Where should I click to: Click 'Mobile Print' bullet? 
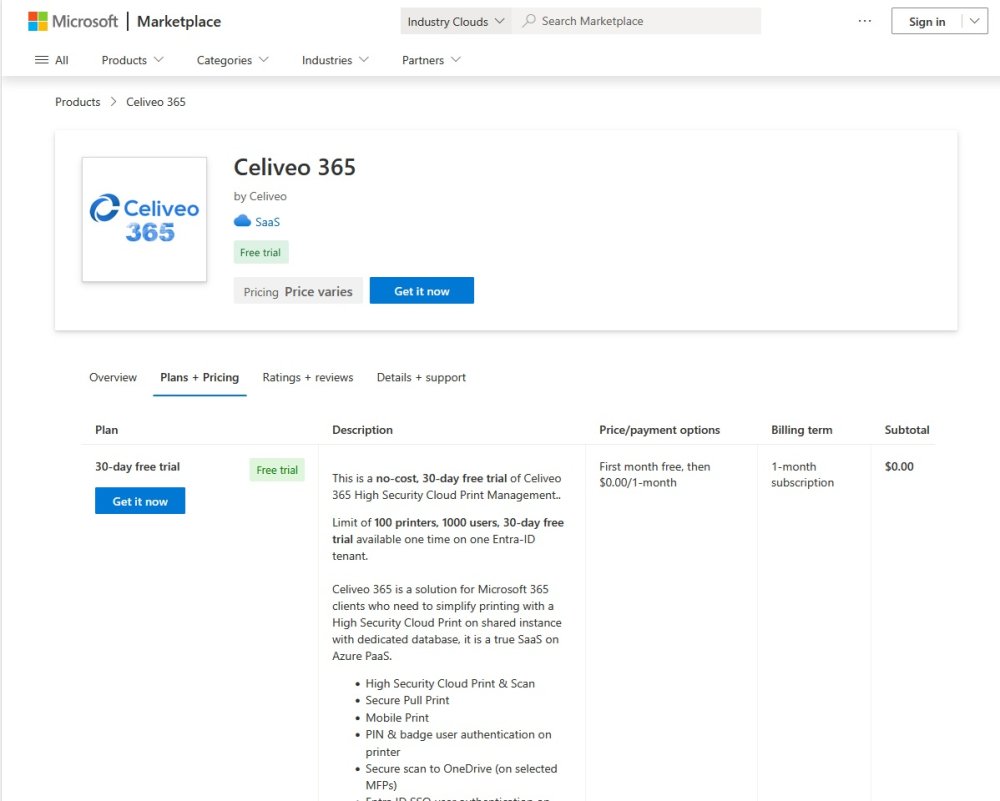(x=397, y=717)
